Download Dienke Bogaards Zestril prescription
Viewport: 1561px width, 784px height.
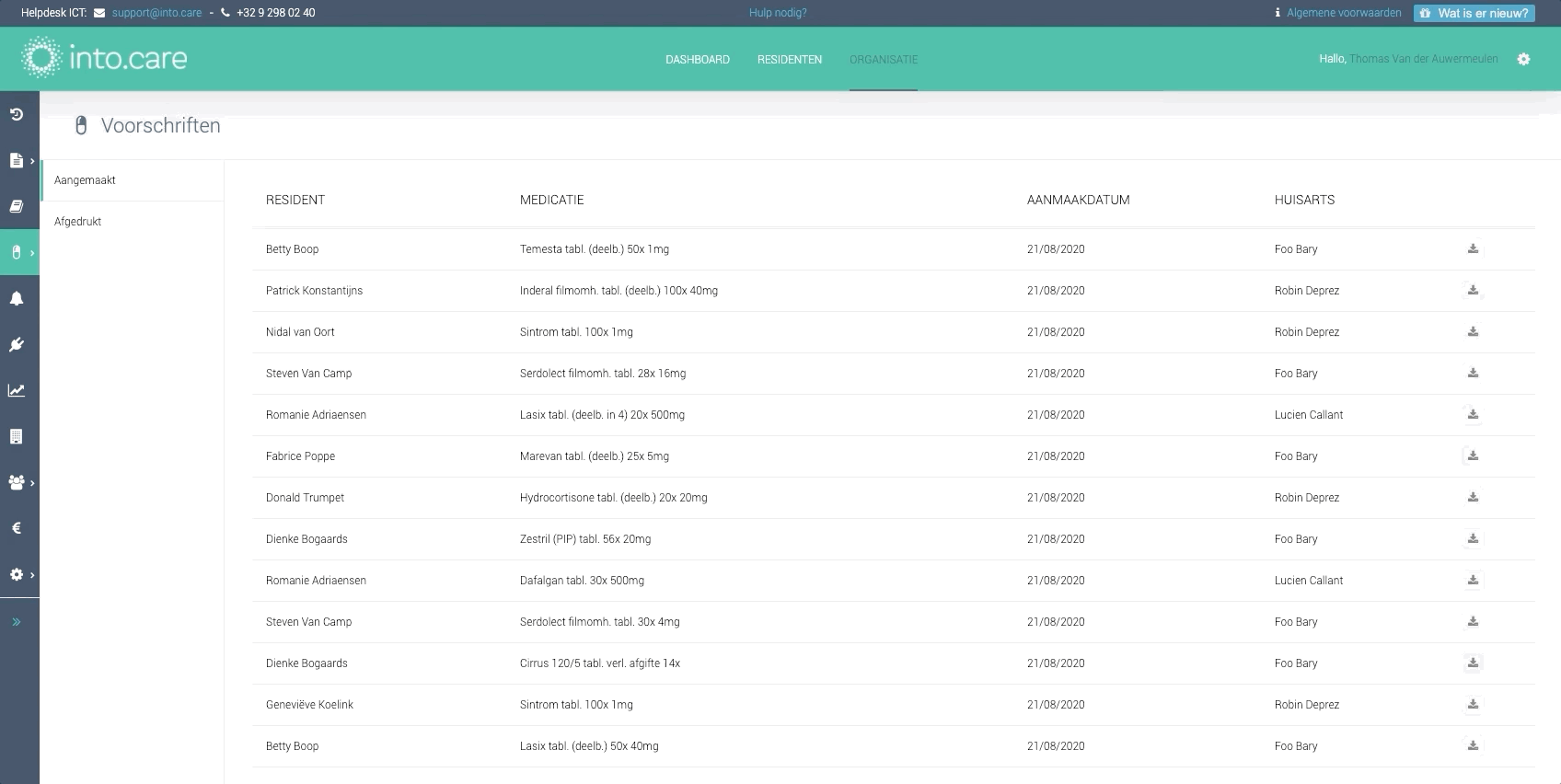(1473, 539)
